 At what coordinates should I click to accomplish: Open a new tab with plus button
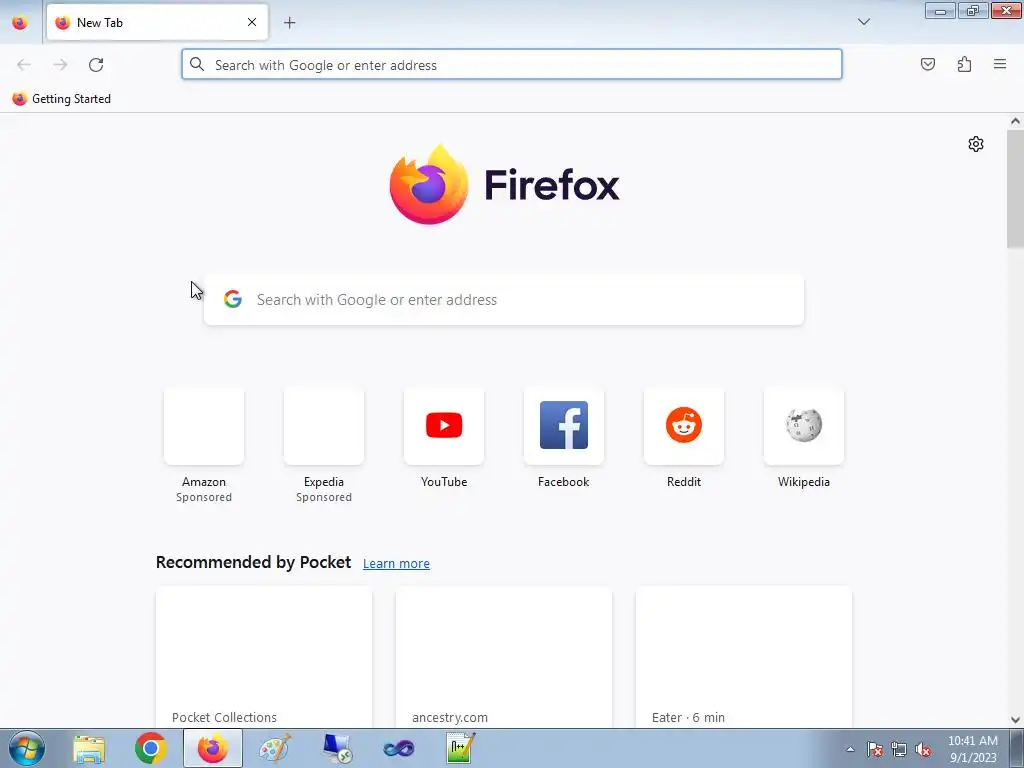pyautogui.click(x=289, y=23)
